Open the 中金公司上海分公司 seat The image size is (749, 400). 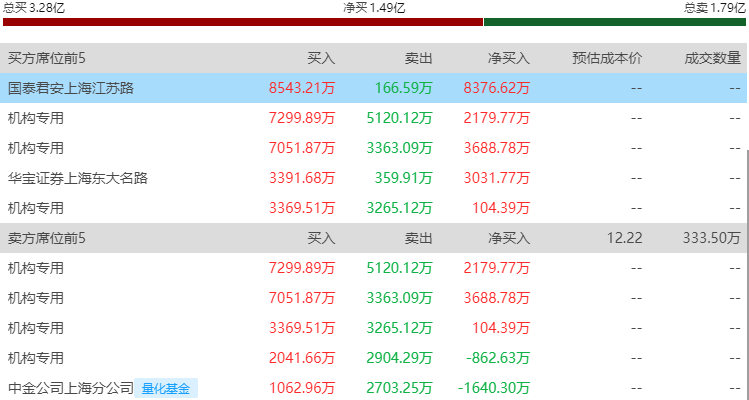point(71,388)
